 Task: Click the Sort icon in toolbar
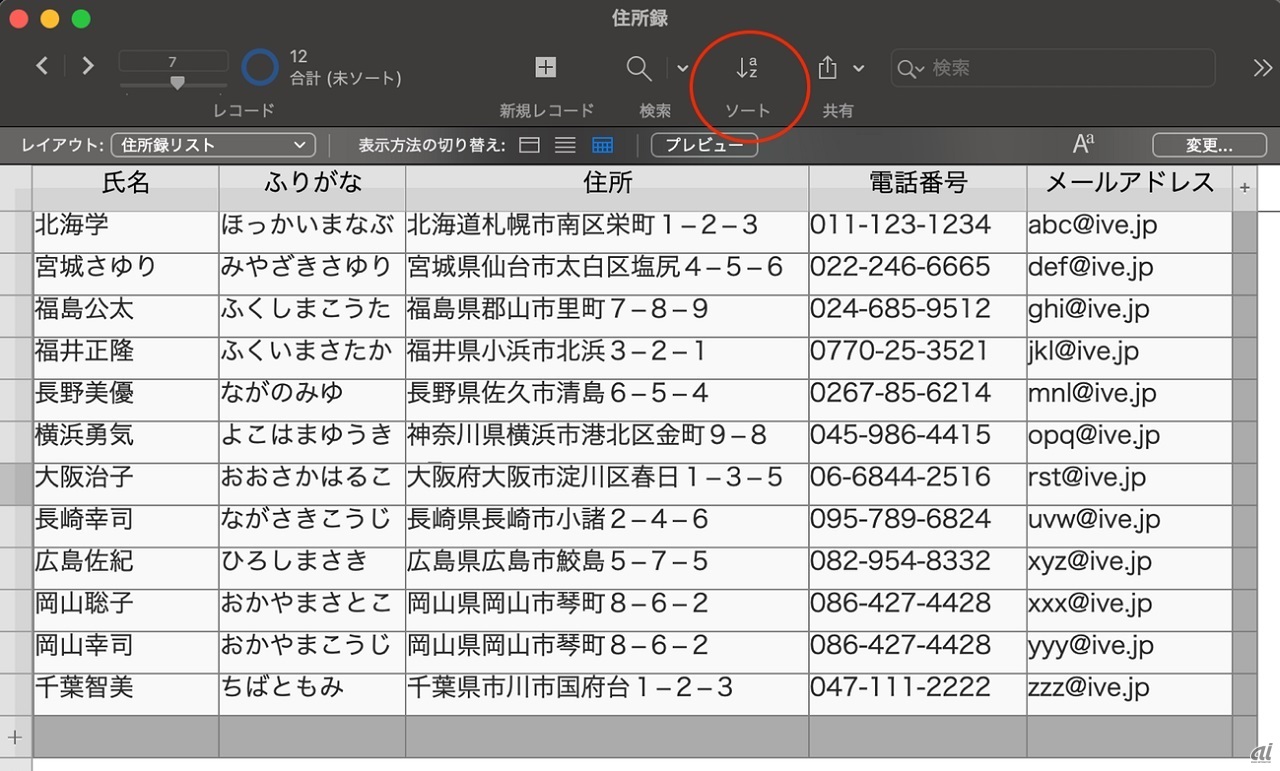[x=746, y=68]
